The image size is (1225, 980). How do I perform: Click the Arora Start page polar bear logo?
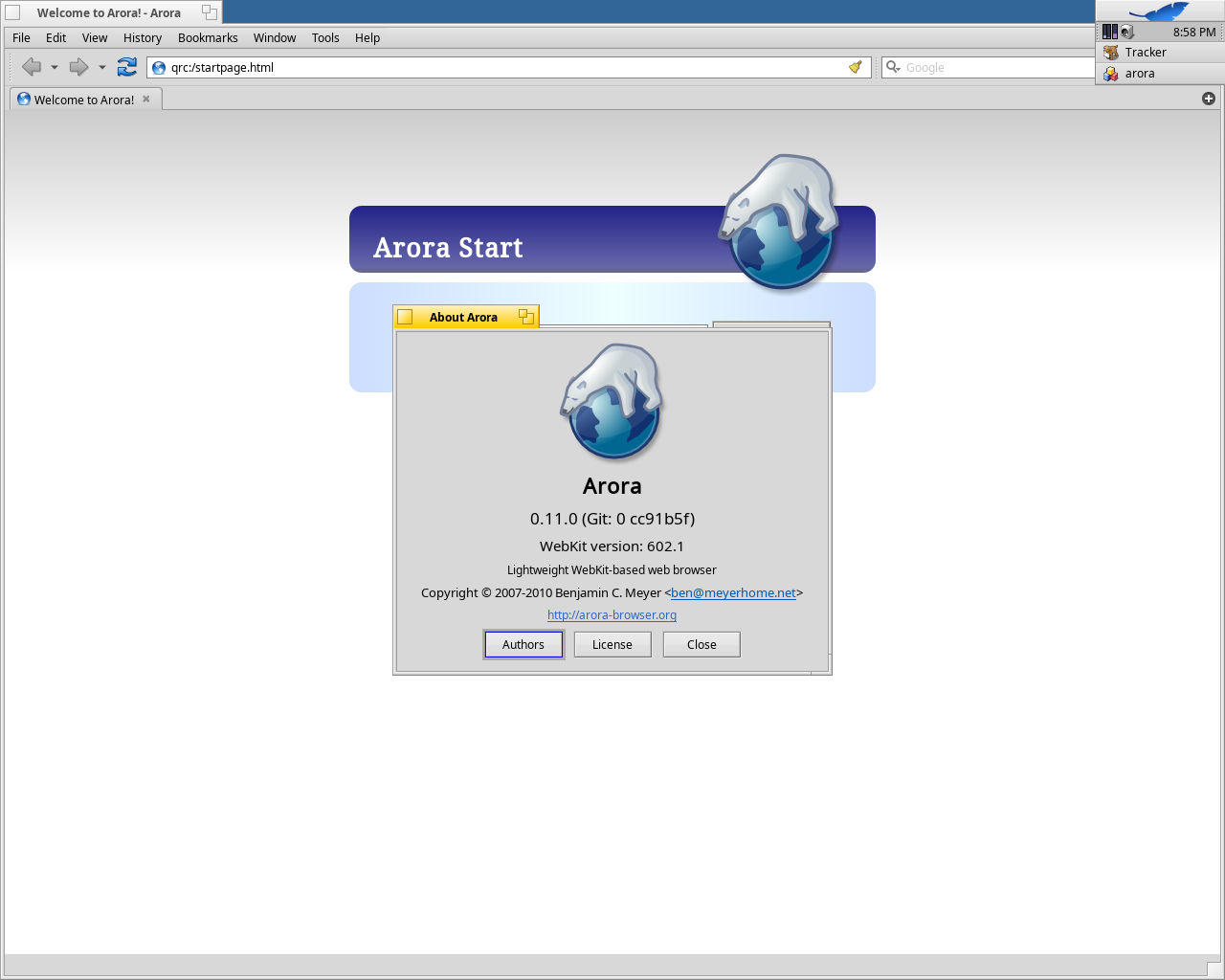pyautogui.click(x=780, y=222)
